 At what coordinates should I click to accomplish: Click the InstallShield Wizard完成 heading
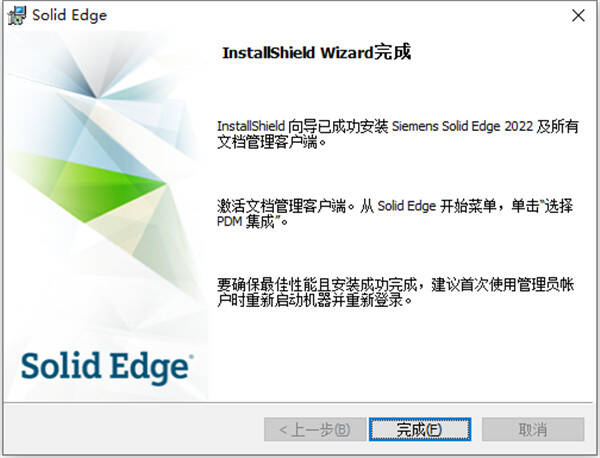(316, 52)
